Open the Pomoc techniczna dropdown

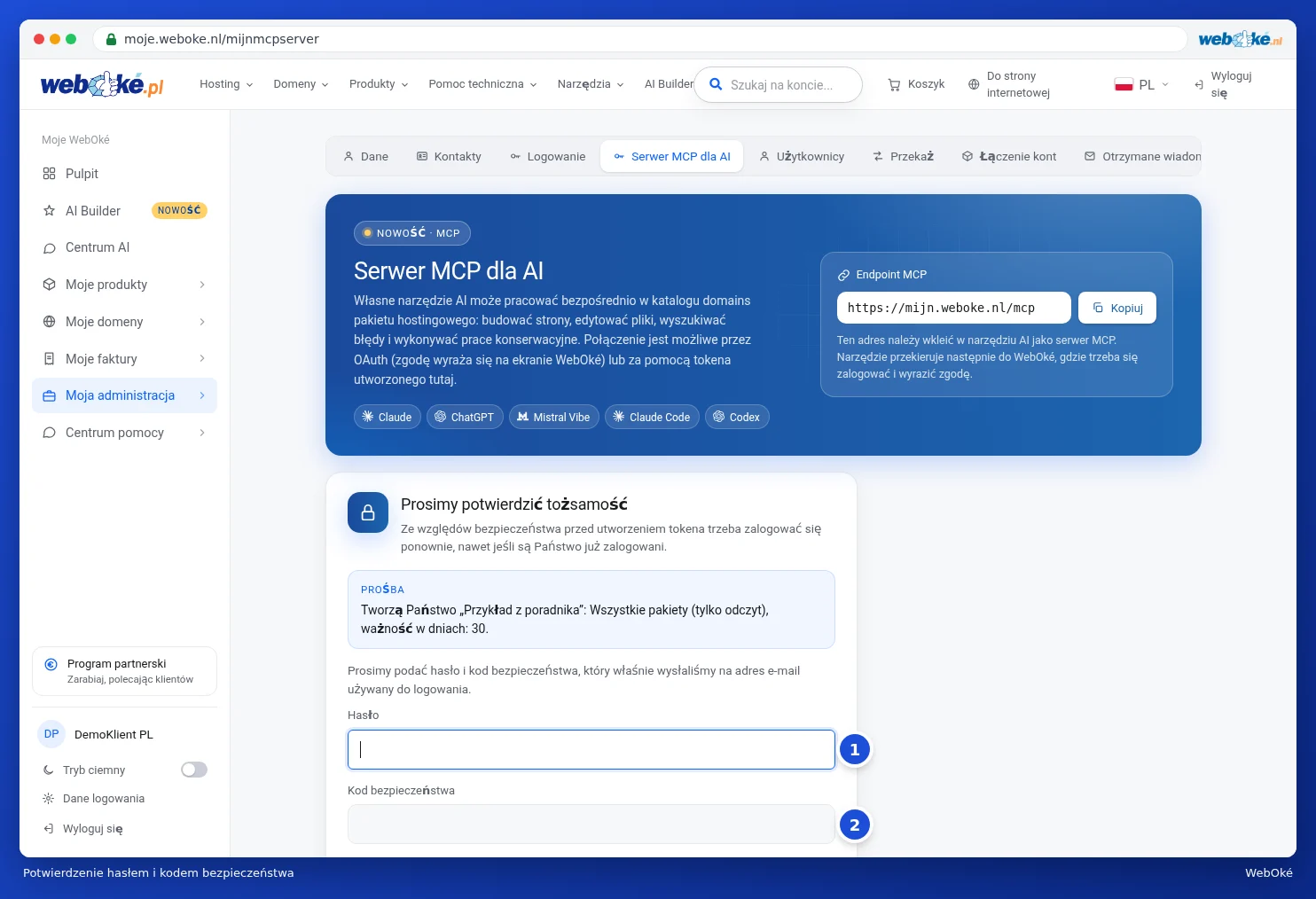click(482, 84)
